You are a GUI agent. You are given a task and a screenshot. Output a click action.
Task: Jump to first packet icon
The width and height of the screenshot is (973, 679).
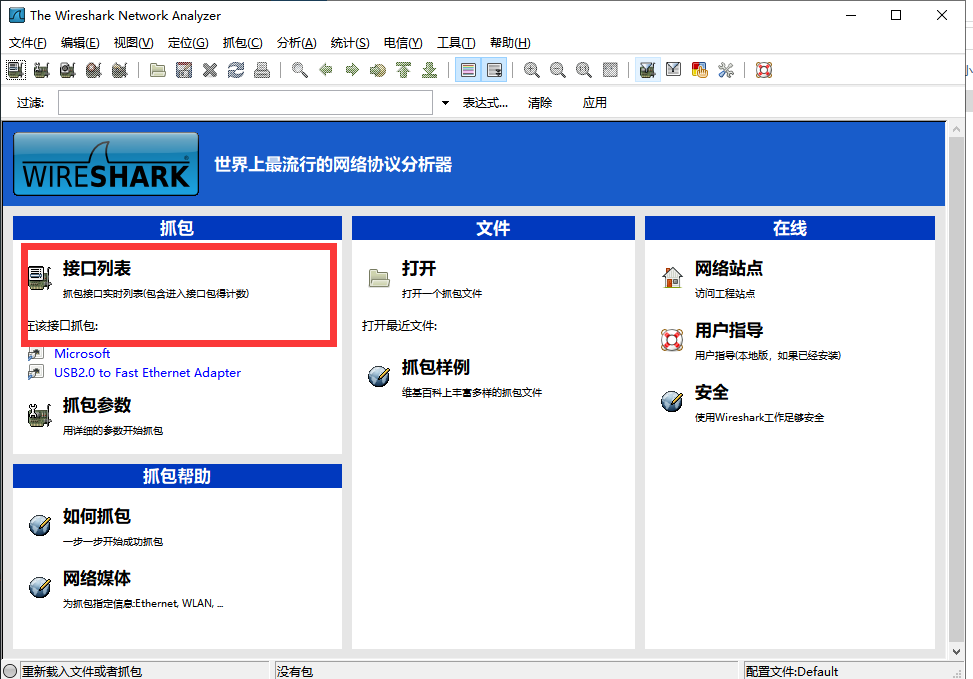(x=403, y=70)
